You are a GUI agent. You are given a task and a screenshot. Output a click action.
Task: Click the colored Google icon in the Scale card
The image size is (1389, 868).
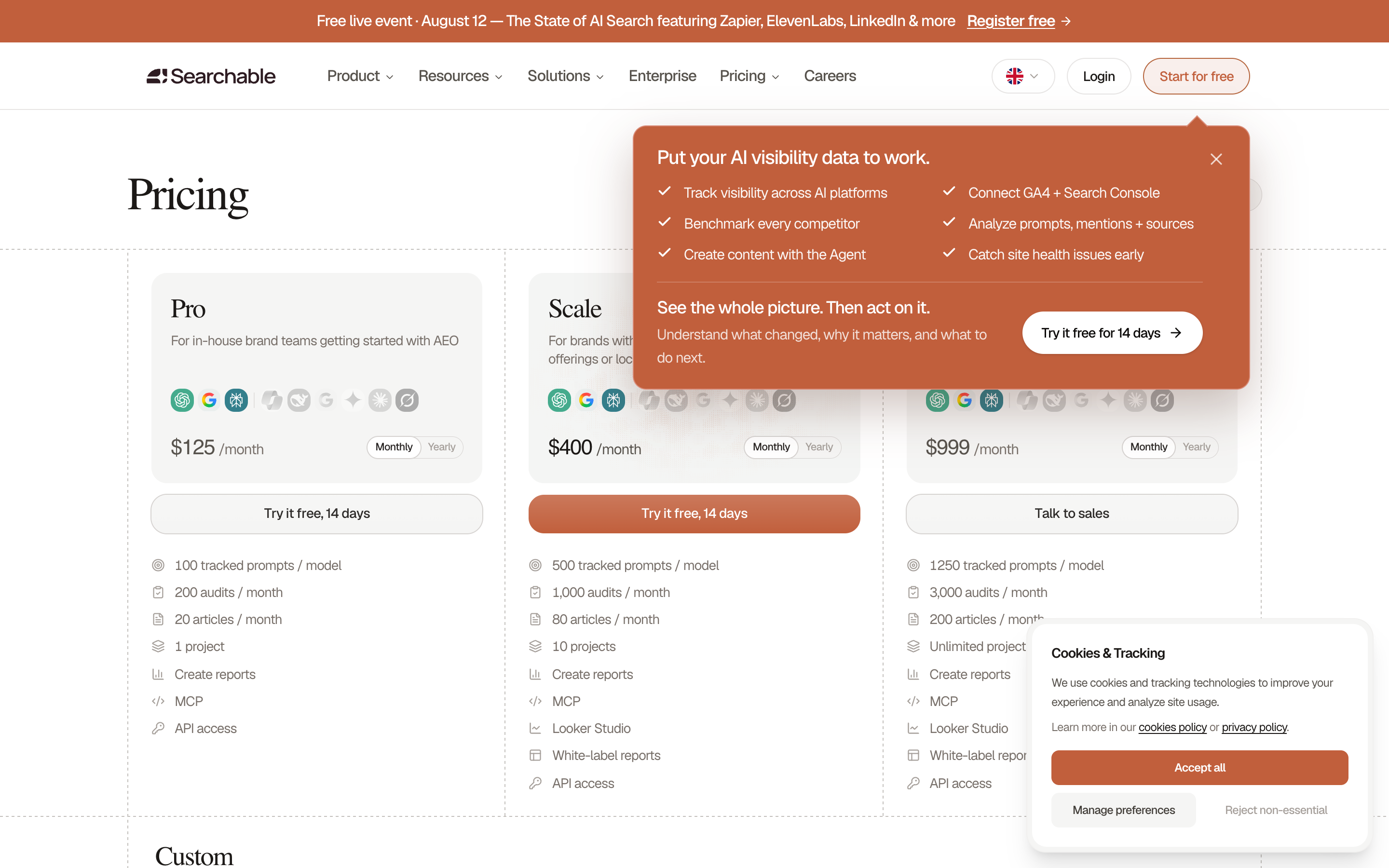586,400
